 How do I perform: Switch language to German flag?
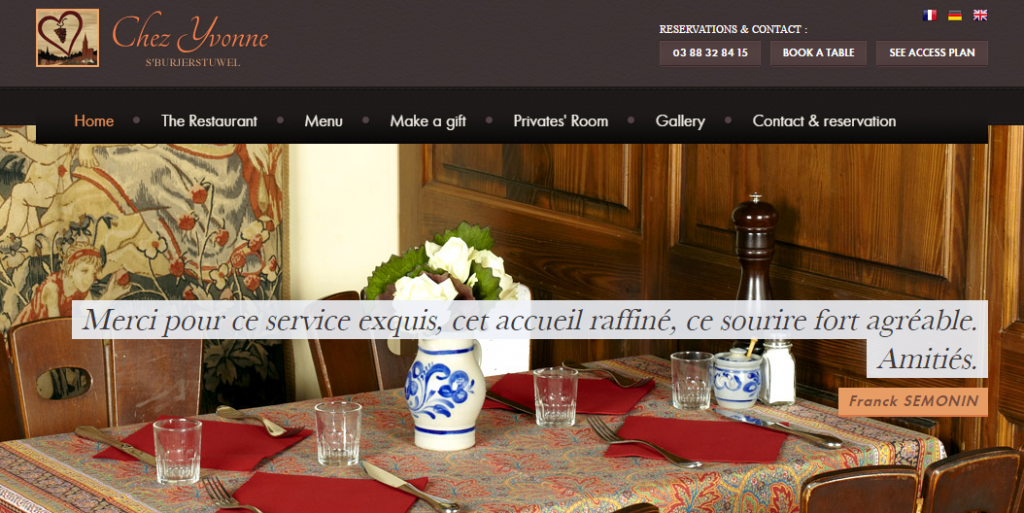coord(955,15)
